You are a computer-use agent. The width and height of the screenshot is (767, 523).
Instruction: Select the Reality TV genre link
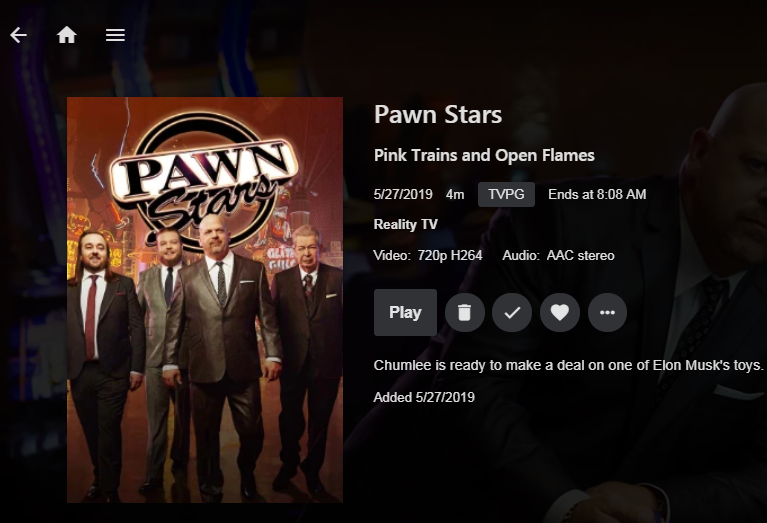coord(406,225)
